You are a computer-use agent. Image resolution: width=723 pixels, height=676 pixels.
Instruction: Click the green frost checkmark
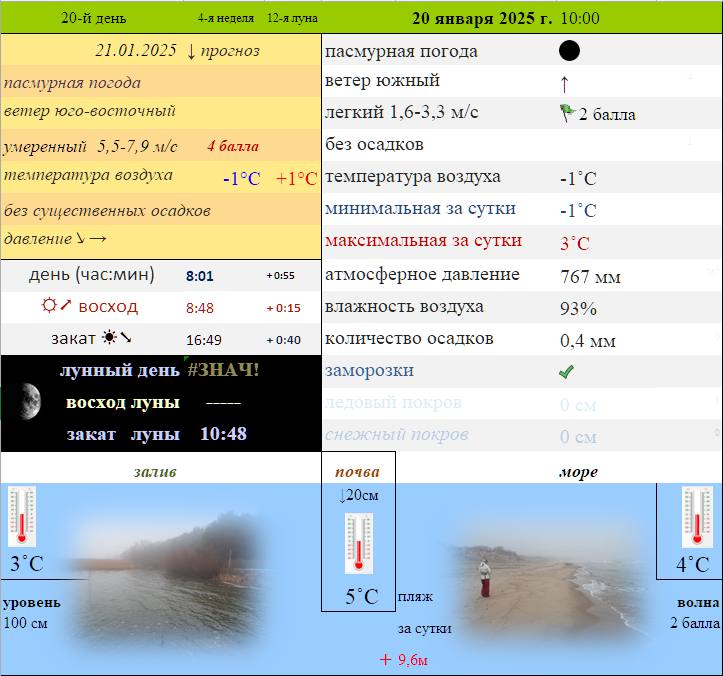click(x=566, y=372)
